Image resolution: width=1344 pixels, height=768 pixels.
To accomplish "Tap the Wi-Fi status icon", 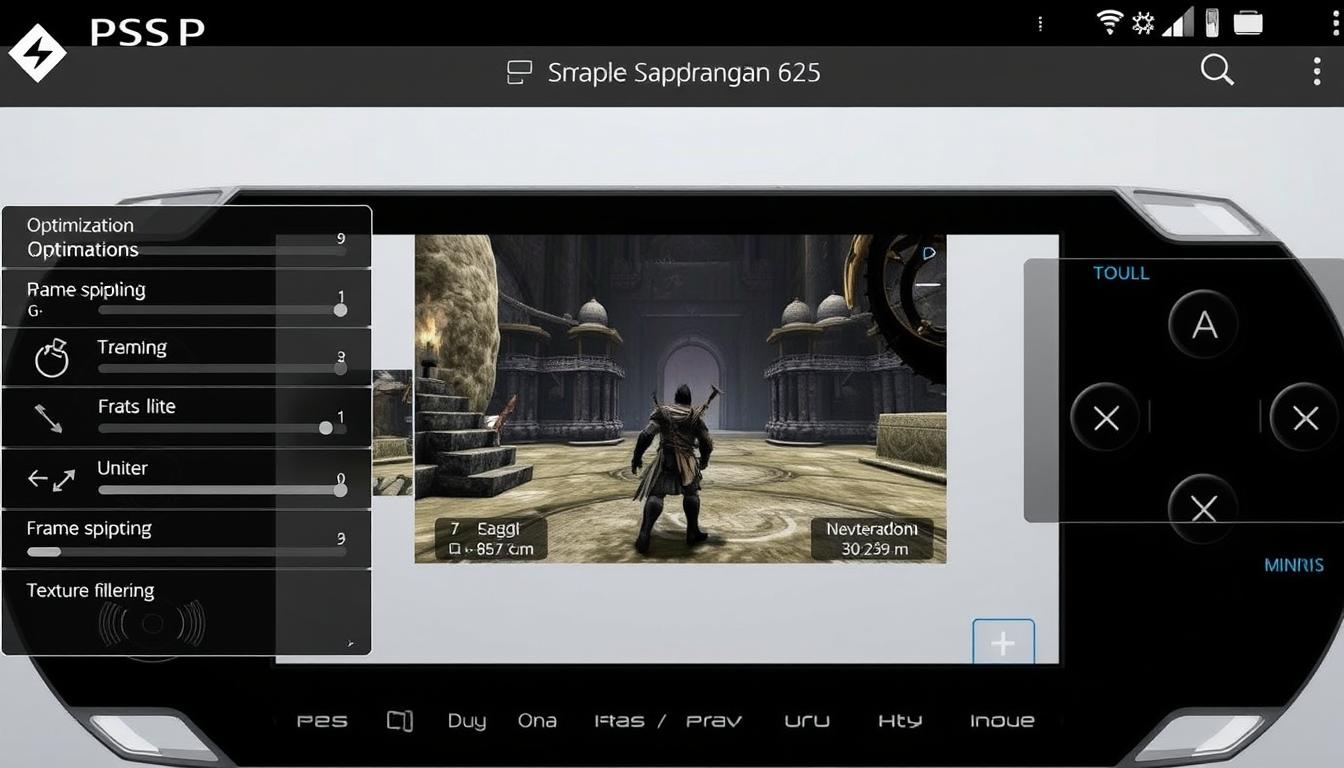I will [1110, 22].
